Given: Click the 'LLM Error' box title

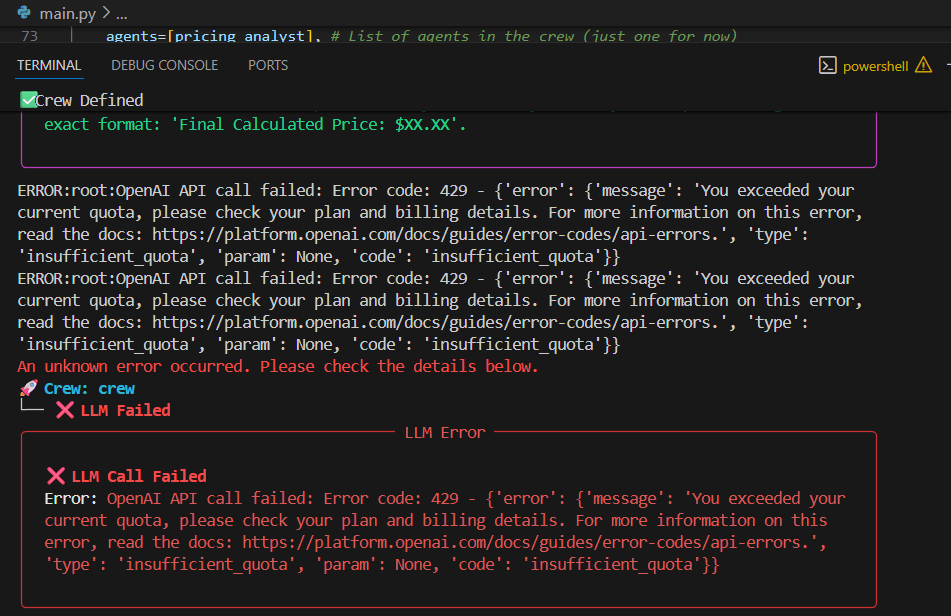Looking at the screenshot, I should 445,433.
